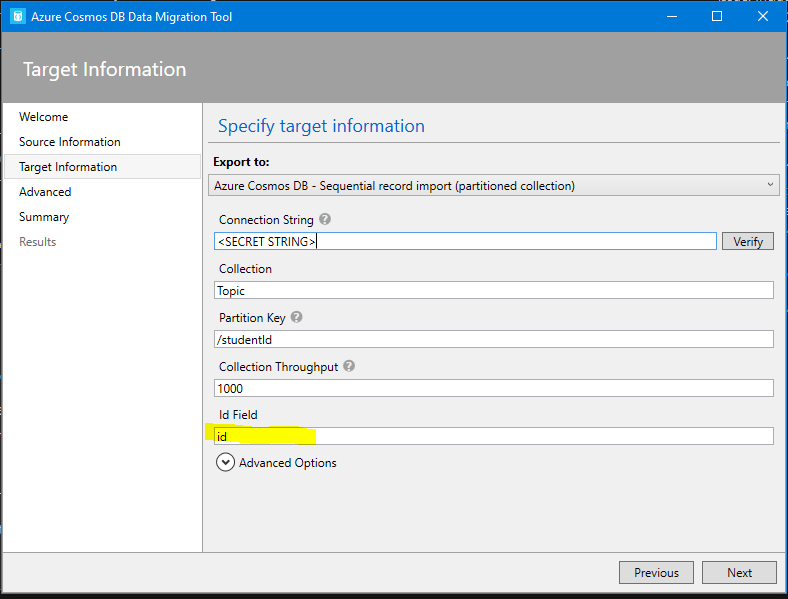The height and width of the screenshot is (599, 788).
Task: Click the Cosmos DB app icon in title bar
Action: [x=18, y=16]
